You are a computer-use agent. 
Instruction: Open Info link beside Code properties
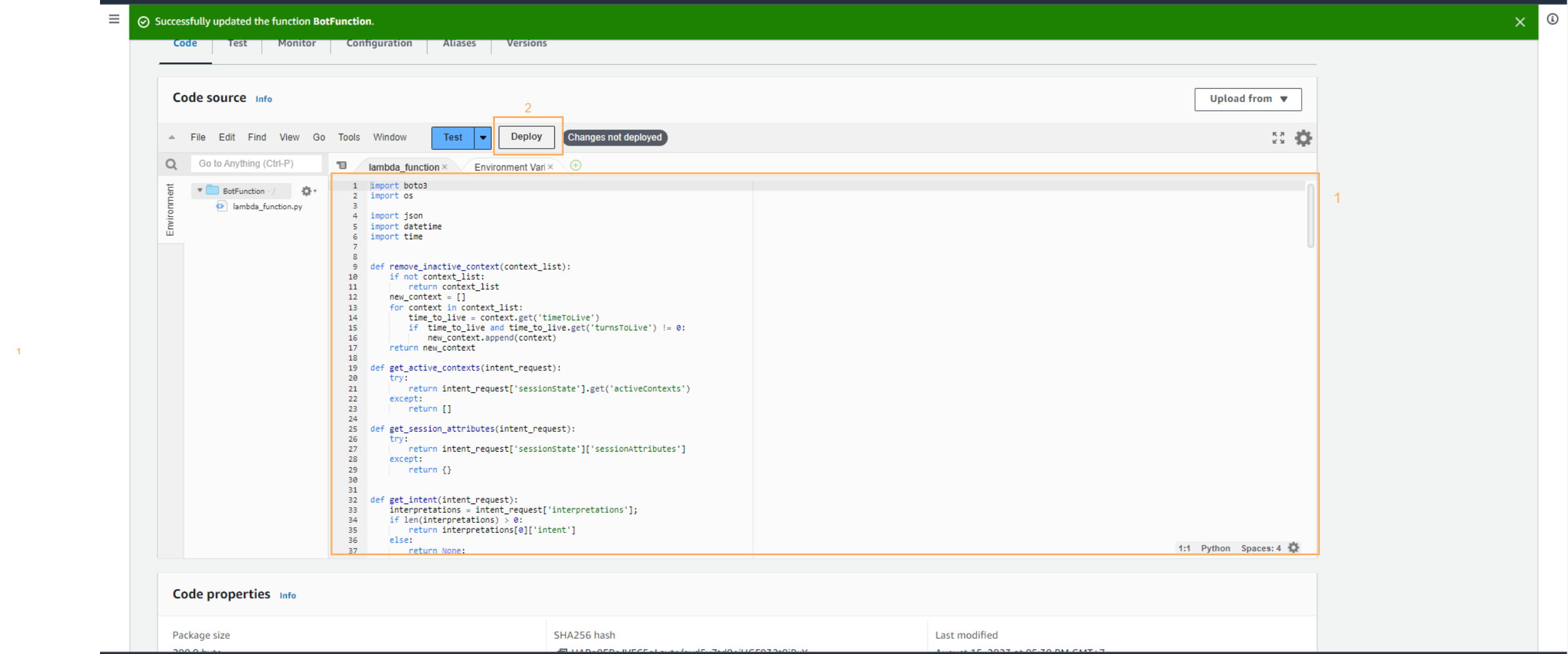click(x=287, y=595)
